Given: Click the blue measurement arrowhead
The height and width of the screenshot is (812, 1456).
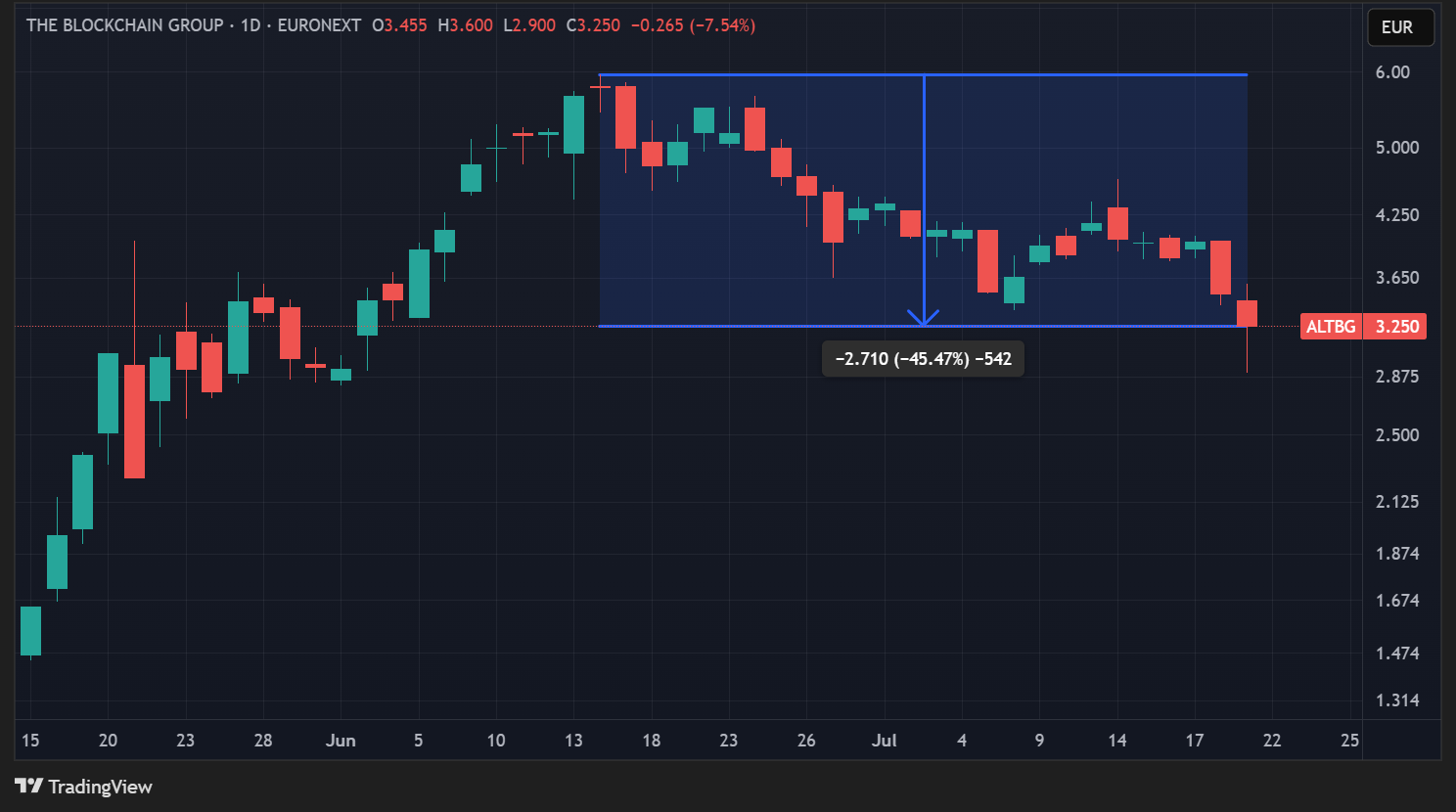Looking at the screenshot, I should tap(924, 318).
